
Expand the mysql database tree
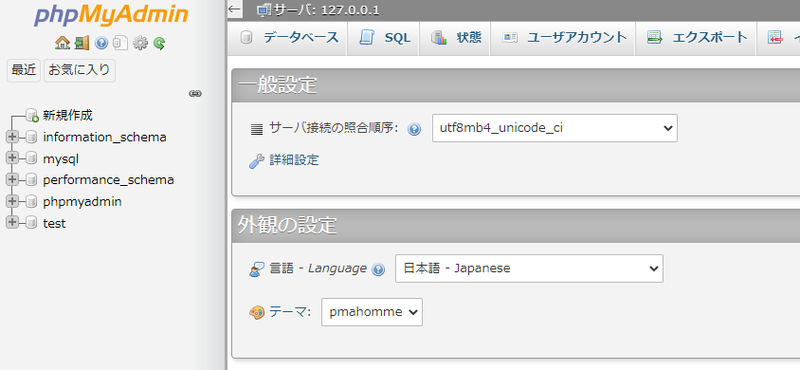[x=12, y=159]
